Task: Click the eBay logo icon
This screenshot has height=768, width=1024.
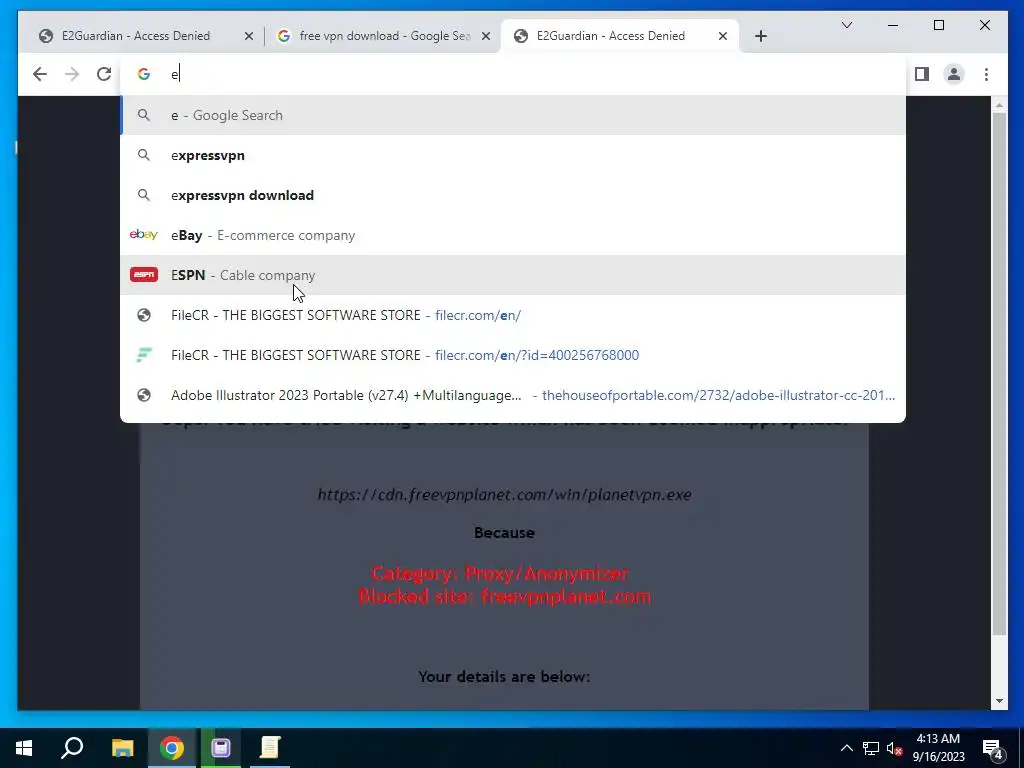Action: tap(144, 234)
